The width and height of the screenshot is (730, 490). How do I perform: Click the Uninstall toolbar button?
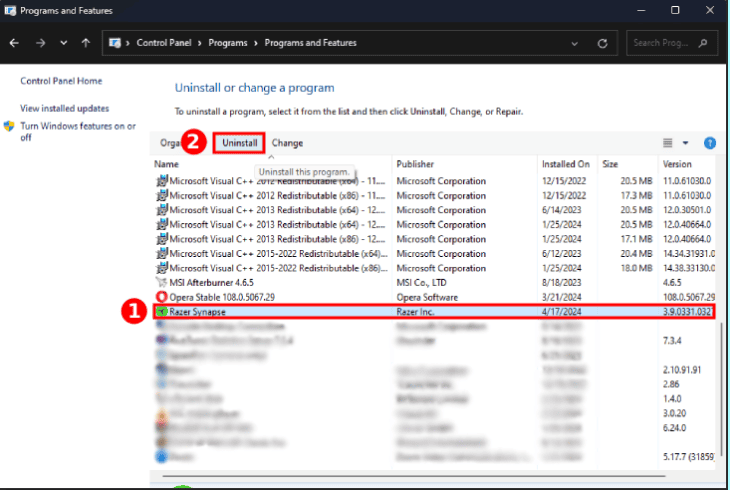tap(239, 143)
